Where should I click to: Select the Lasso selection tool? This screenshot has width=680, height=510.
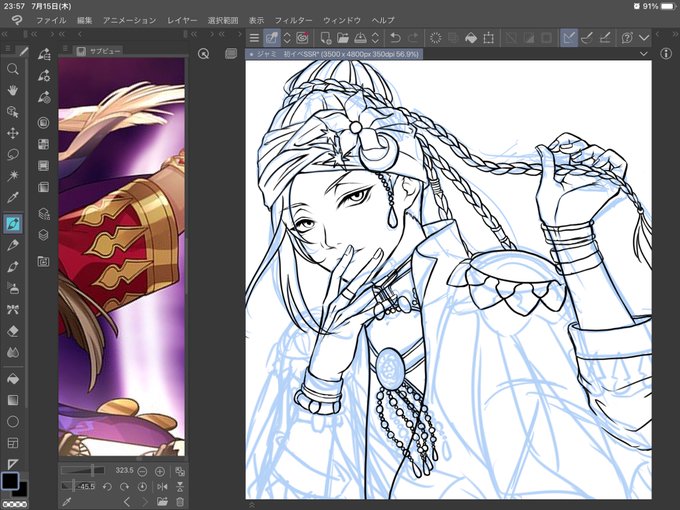13,154
